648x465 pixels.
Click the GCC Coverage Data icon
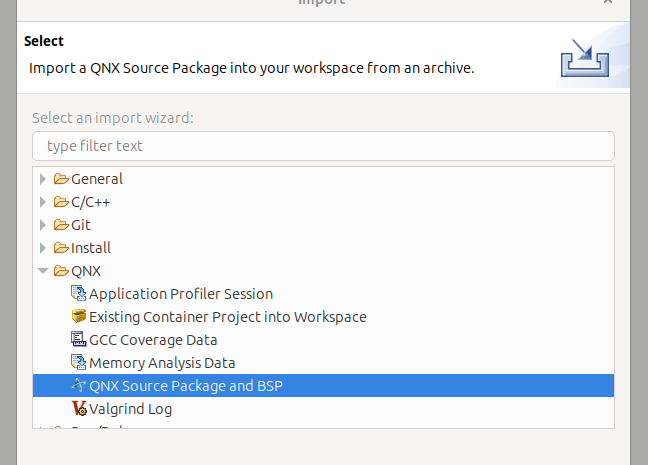(79, 339)
